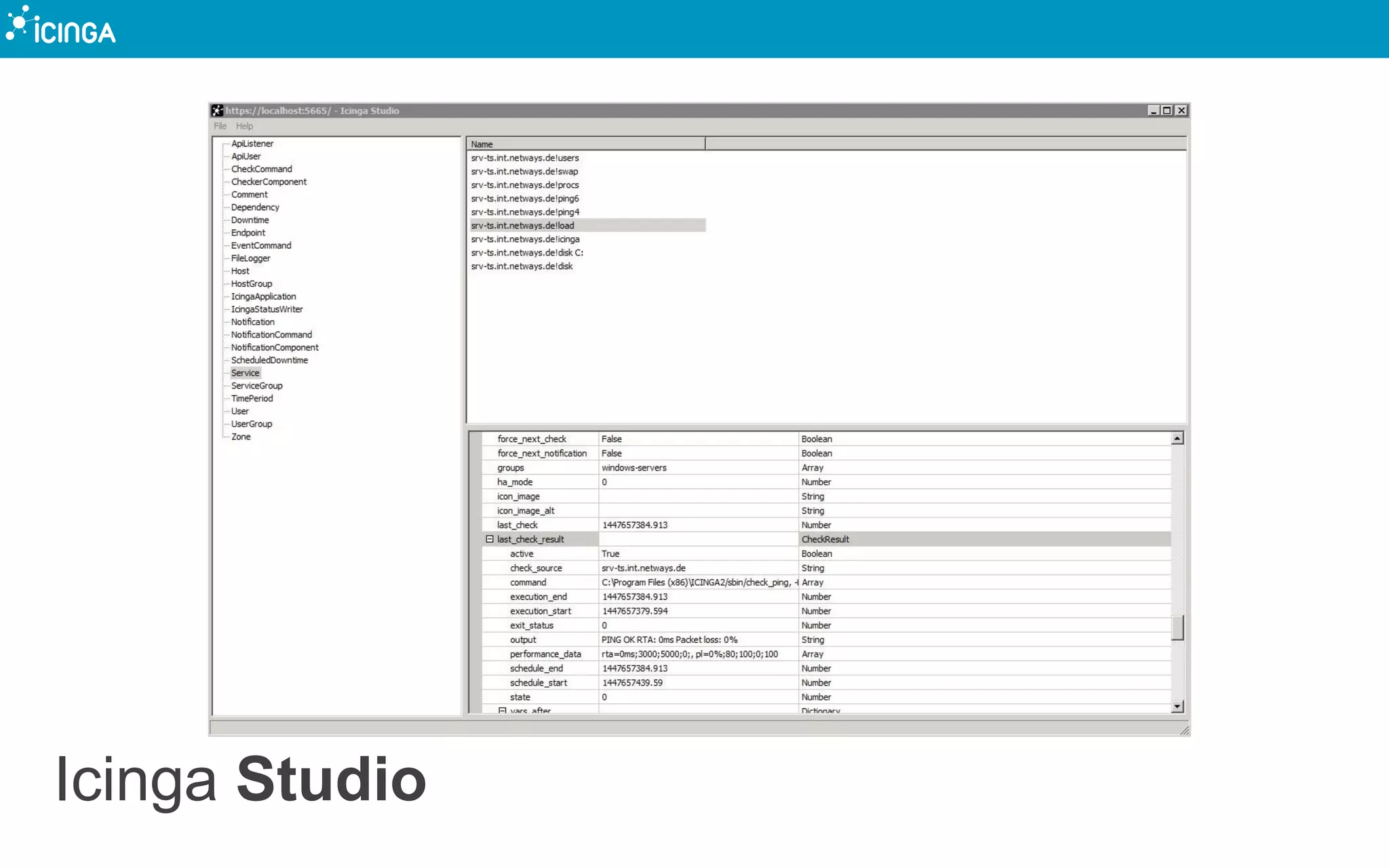
Task: Click the scrollbar up arrow in properties
Action: [x=1177, y=439]
